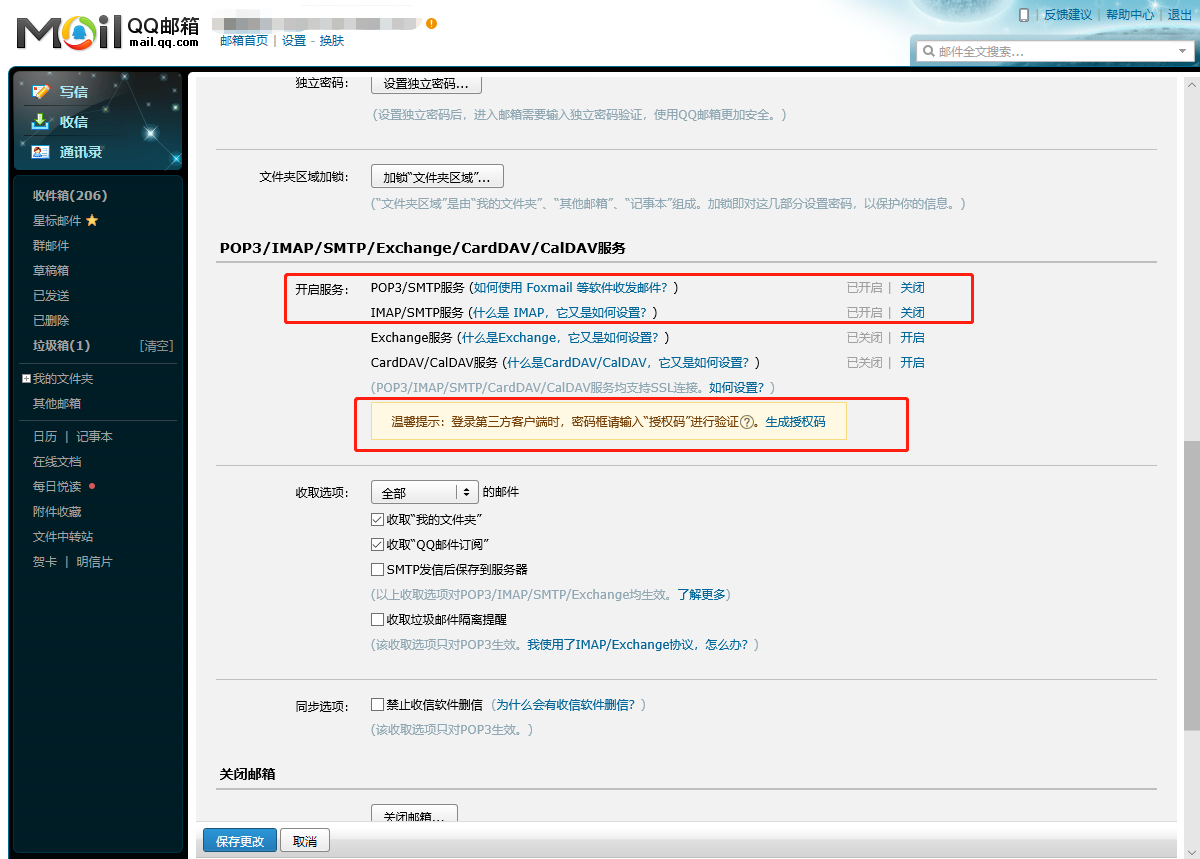Click the compose mail (写信) icon
Viewport: 1200px width, 859px height.
[x=41, y=92]
